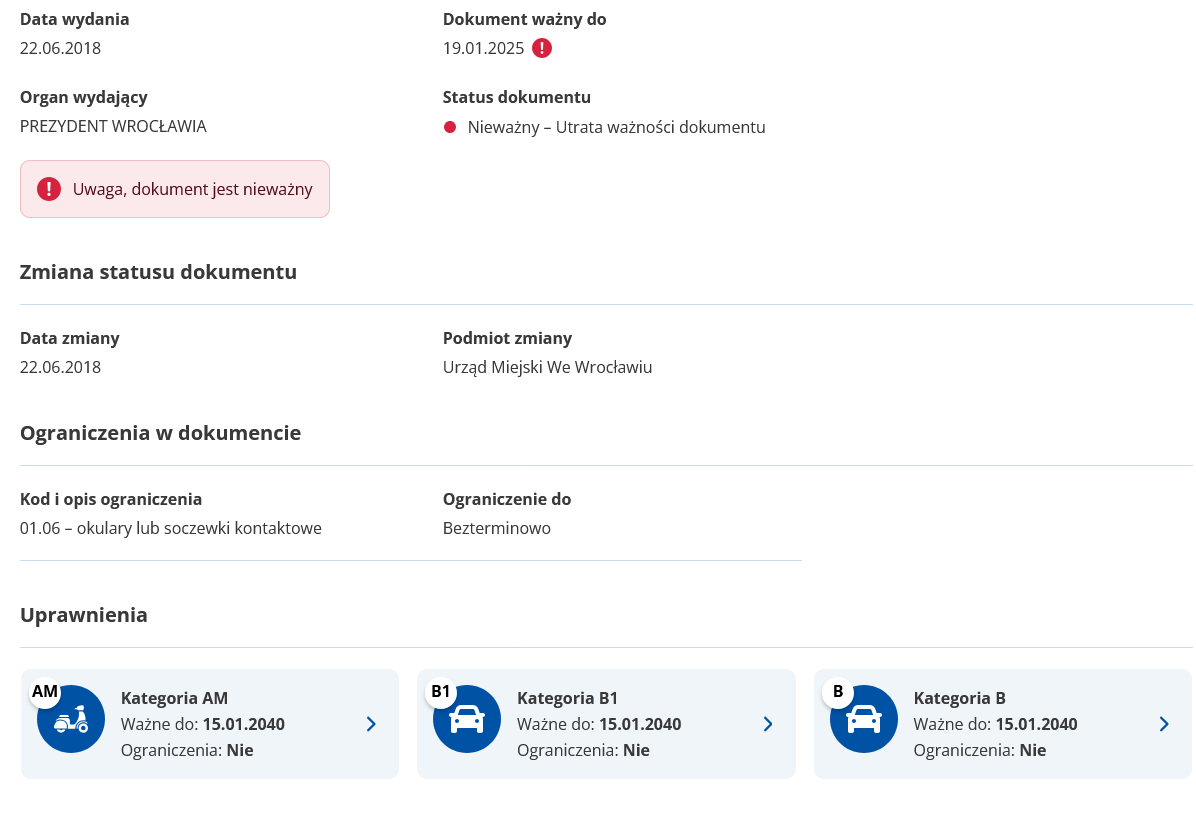The height and width of the screenshot is (813, 1196).
Task: Click the red warning icon beside 19.01.2025
Action: pyautogui.click(x=541, y=48)
